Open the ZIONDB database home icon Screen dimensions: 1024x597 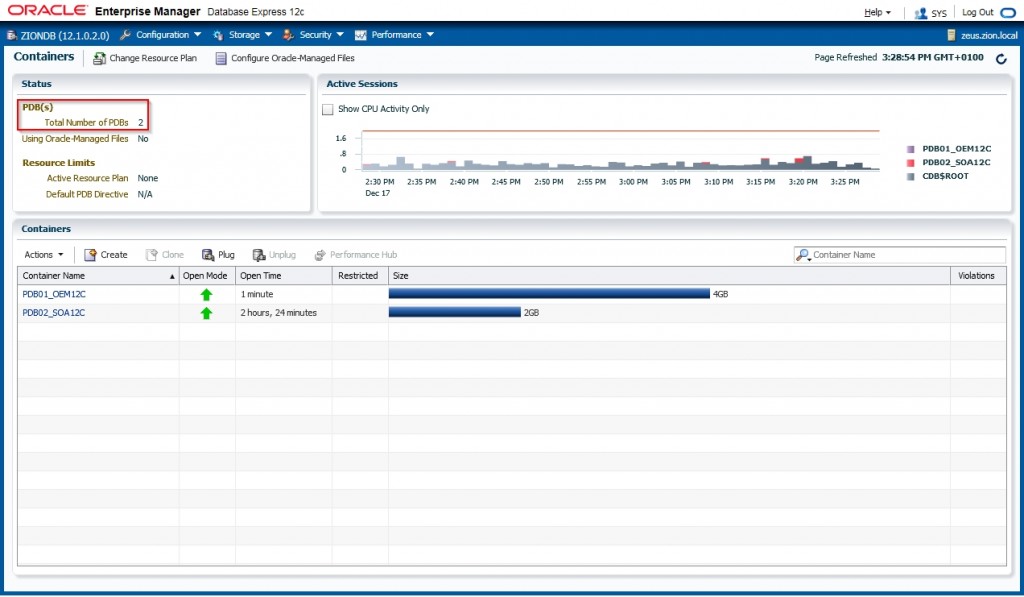click(x=10, y=33)
